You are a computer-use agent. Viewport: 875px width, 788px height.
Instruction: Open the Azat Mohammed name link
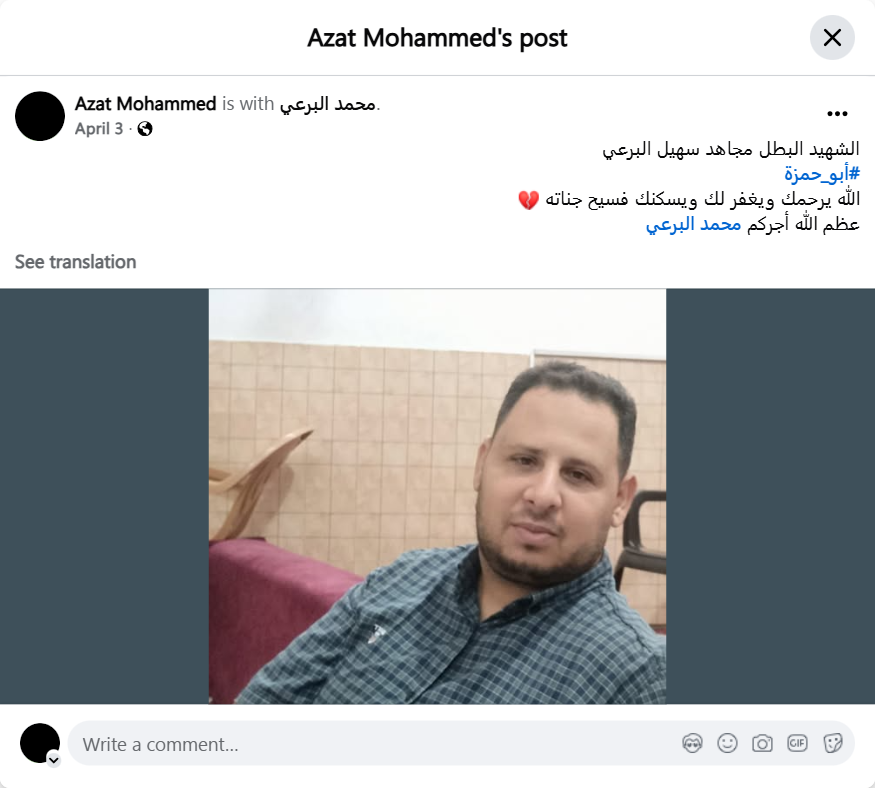click(x=146, y=104)
